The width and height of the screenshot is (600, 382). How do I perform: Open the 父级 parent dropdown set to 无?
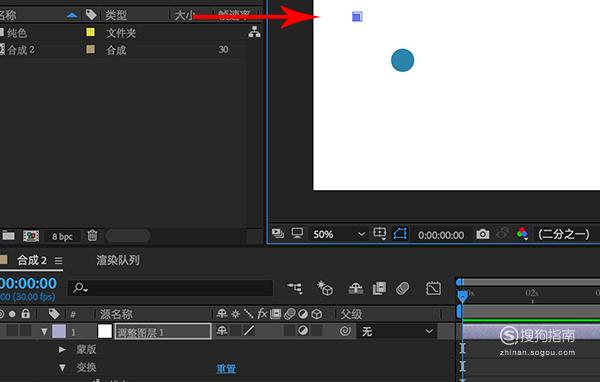(x=397, y=331)
